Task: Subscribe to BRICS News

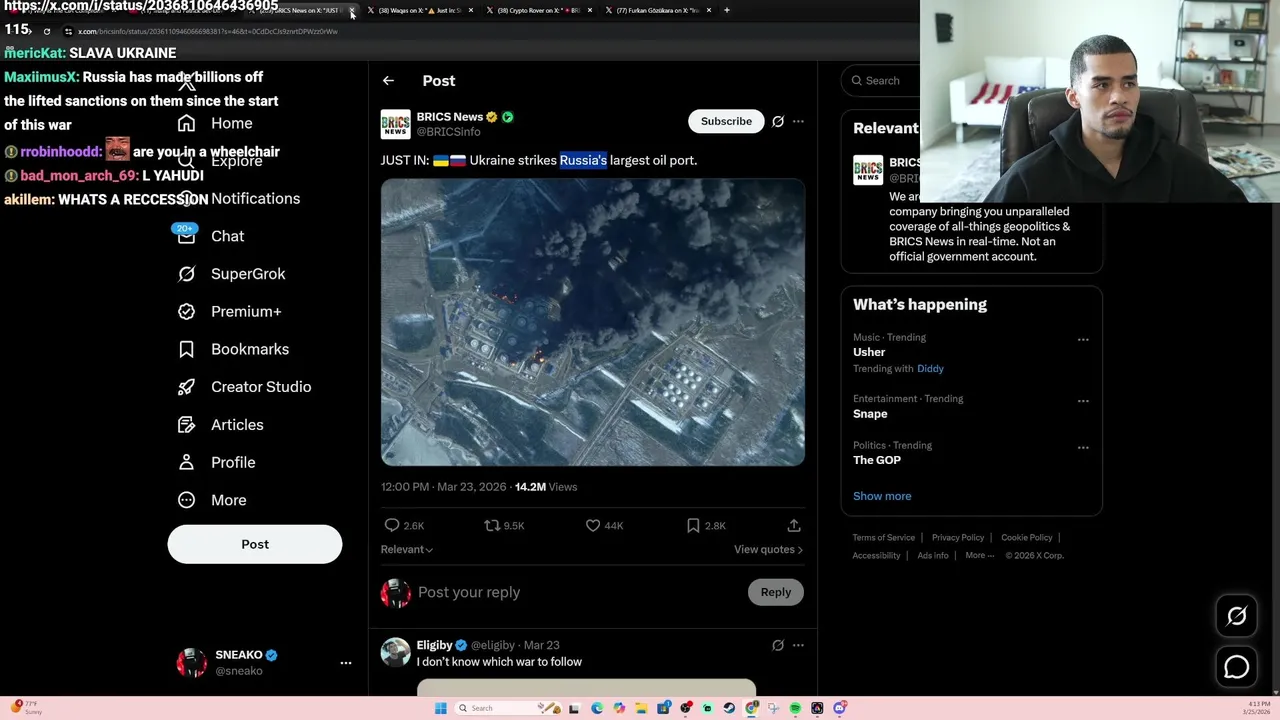Action: coord(726,121)
